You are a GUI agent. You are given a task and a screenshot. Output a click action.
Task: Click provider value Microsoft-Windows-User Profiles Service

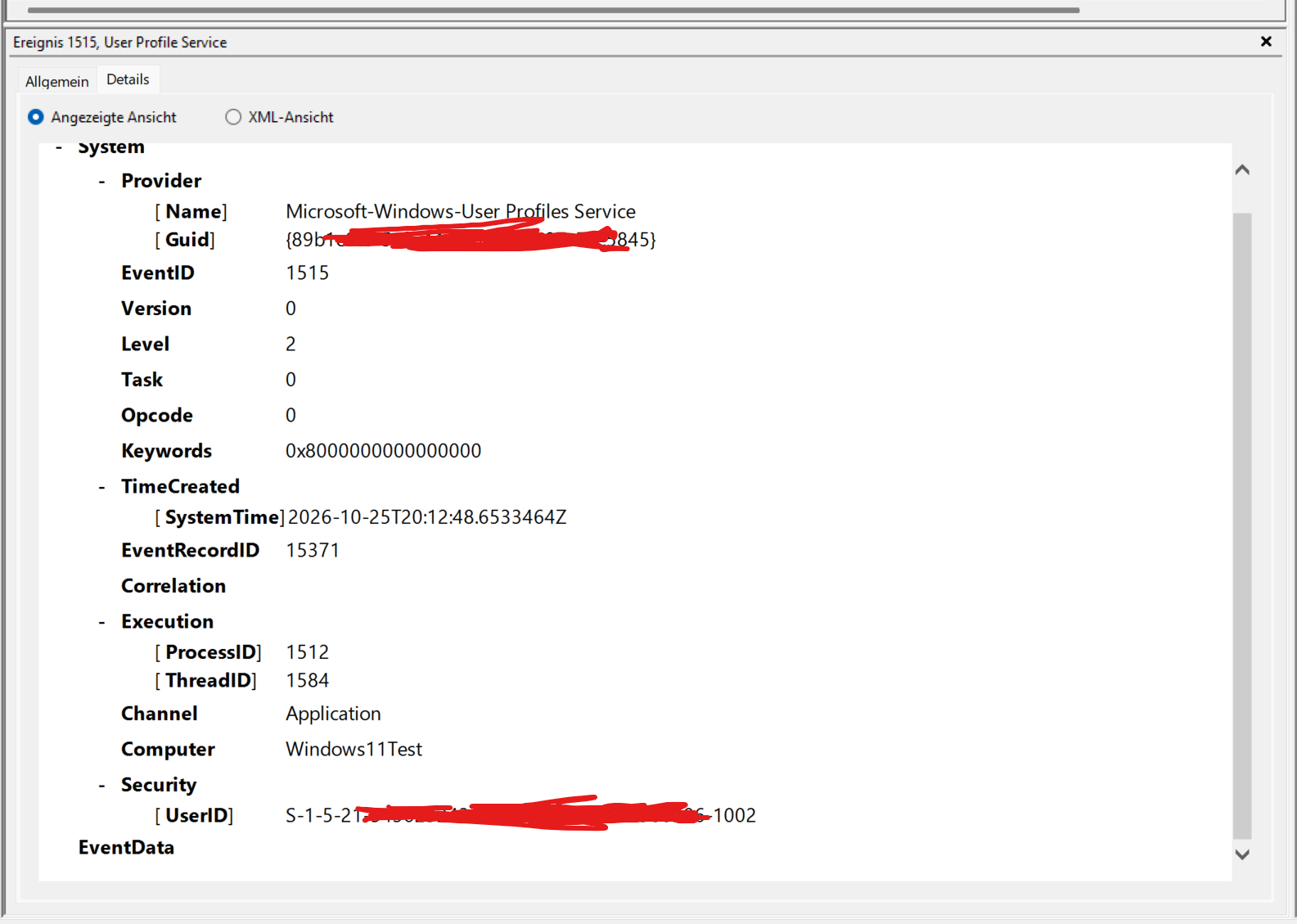(461, 211)
